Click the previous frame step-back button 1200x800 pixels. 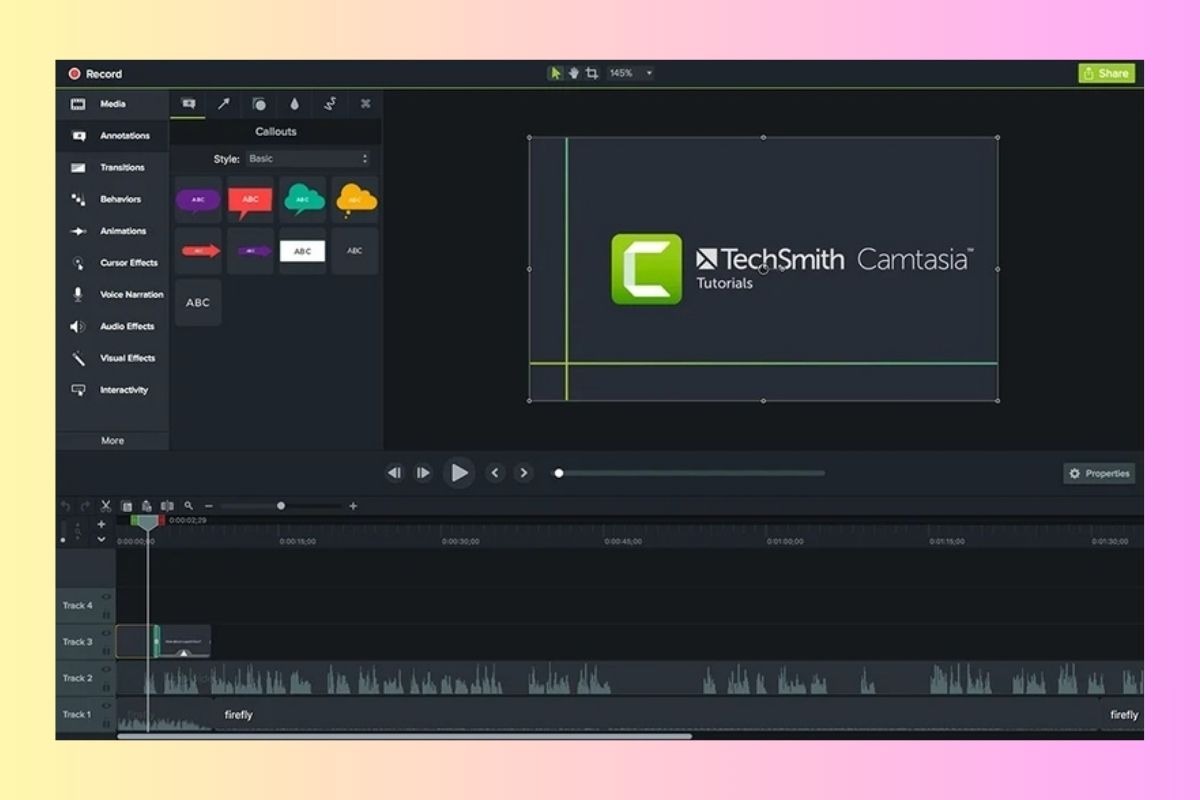pos(394,473)
